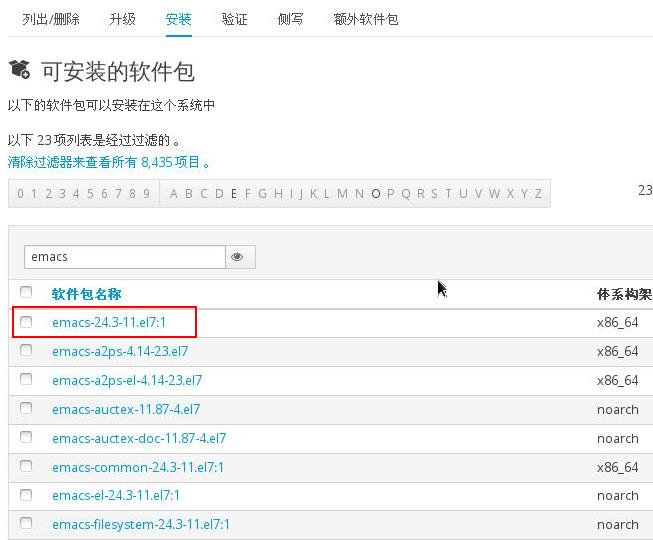Check the emacs-el-24.3-11.el7:1 checkbox

point(26,495)
